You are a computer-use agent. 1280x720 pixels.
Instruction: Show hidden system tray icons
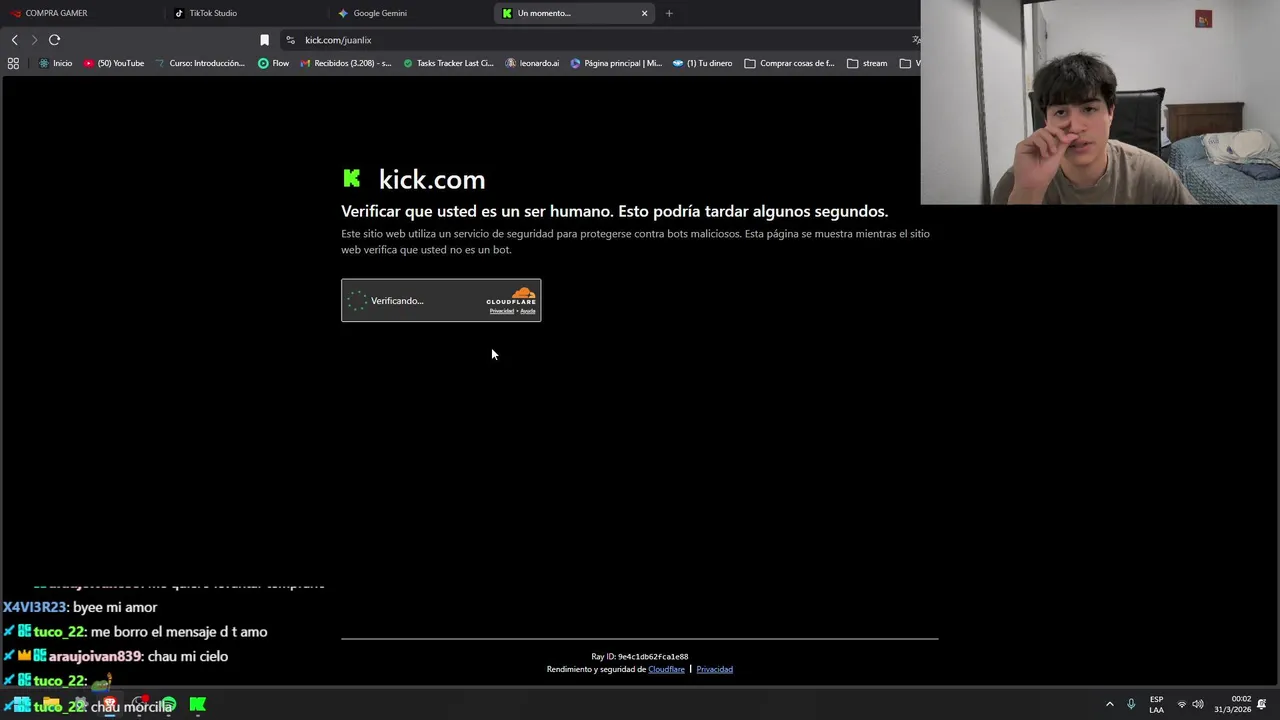click(1109, 704)
